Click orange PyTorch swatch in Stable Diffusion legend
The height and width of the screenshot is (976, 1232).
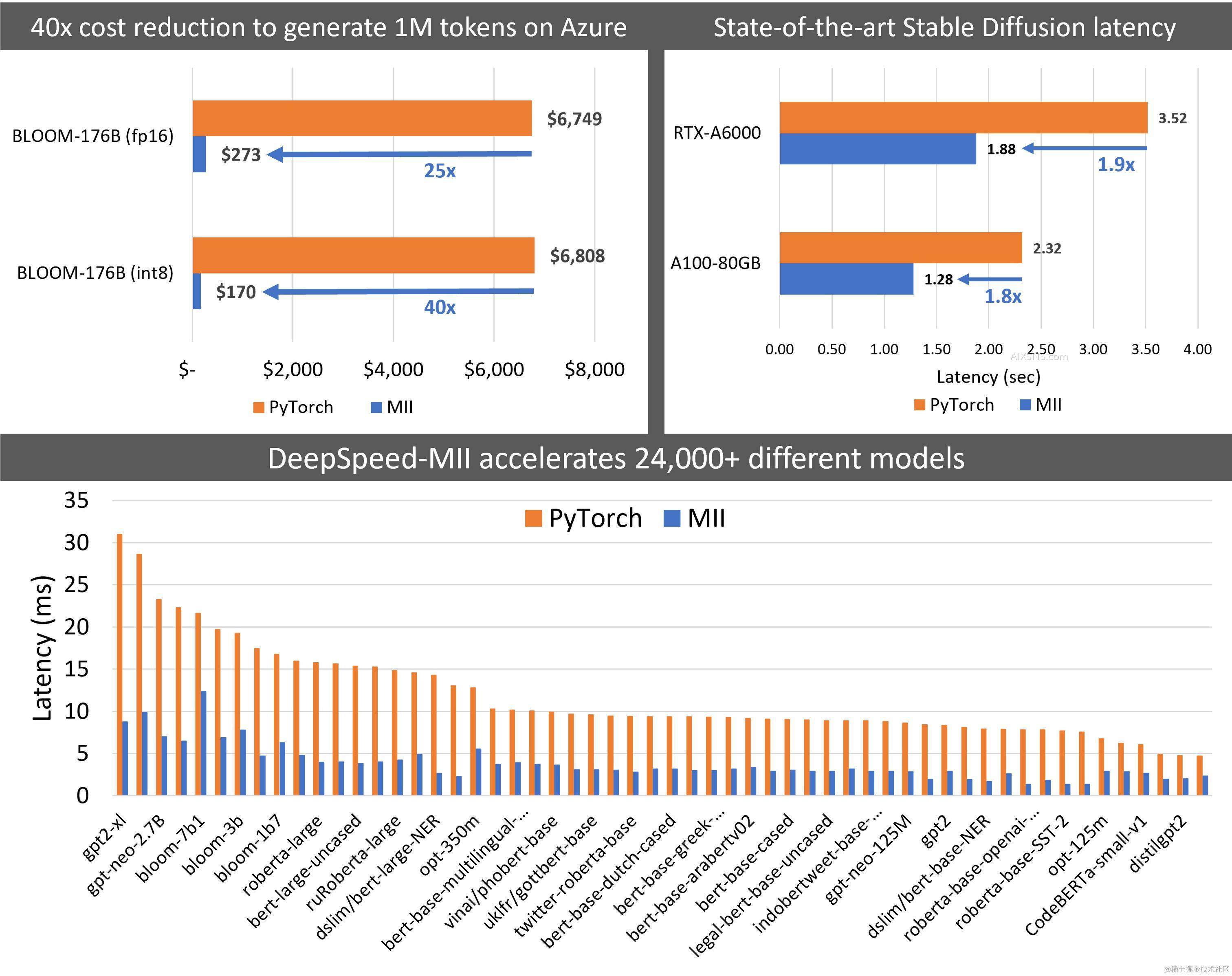click(919, 405)
